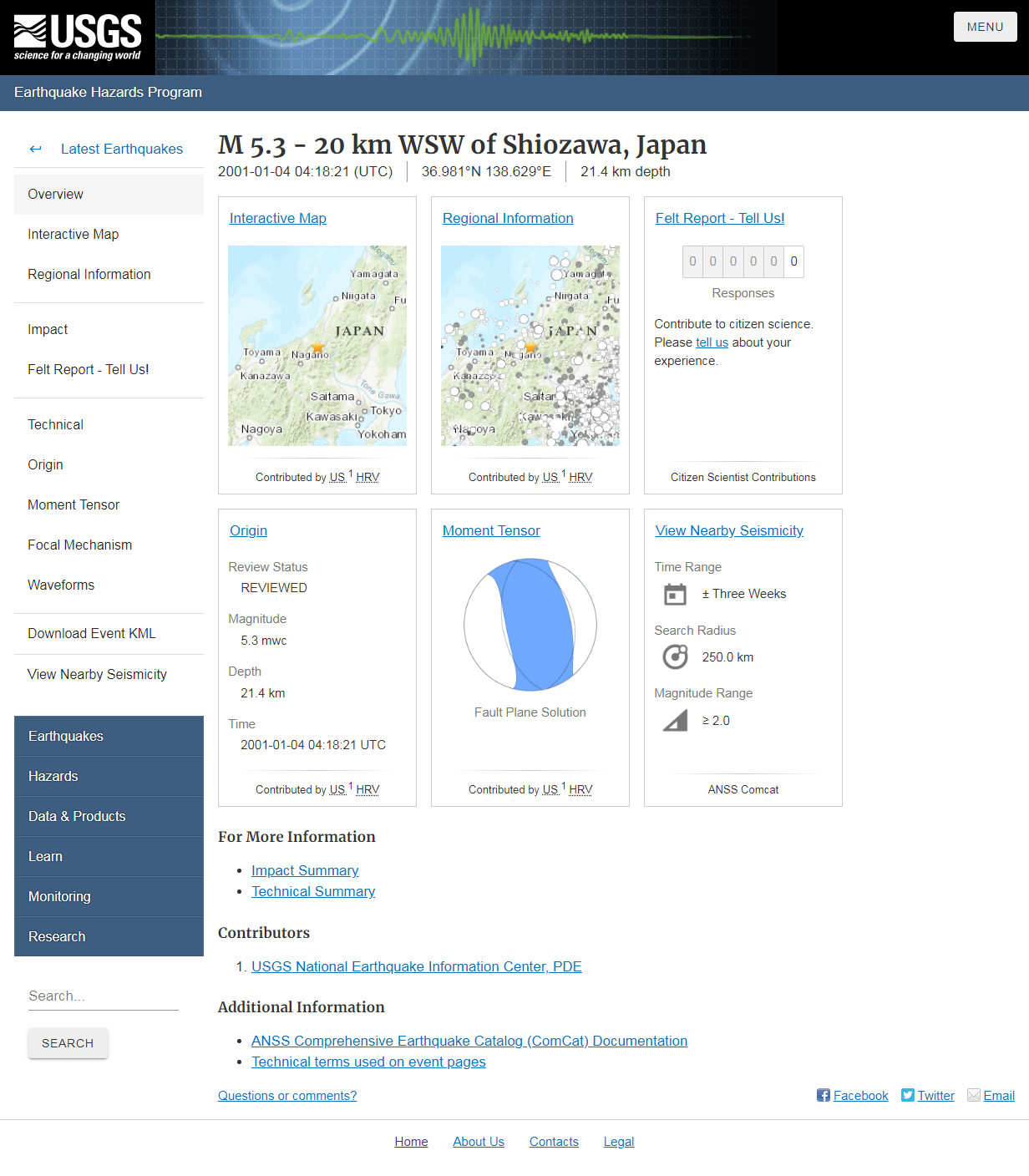The width and height of the screenshot is (1029, 1176).
Task: Open Technical terms used on event pages
Action: [368, 1062]
